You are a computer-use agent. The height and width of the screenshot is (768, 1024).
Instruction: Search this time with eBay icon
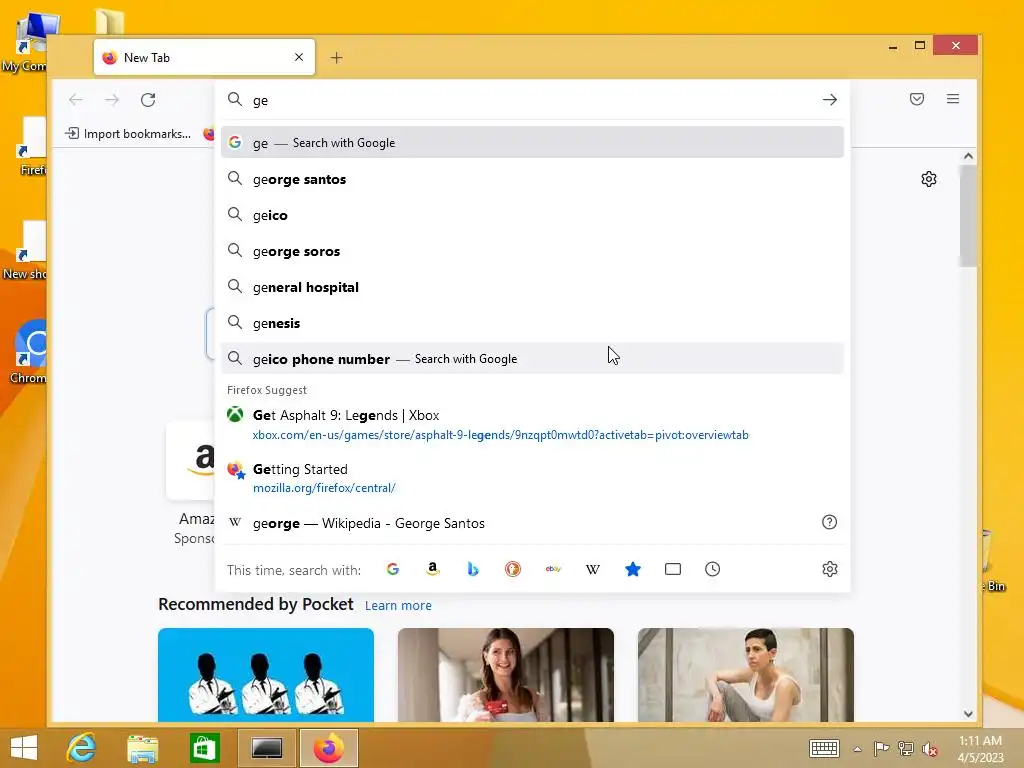click(553, 569)
